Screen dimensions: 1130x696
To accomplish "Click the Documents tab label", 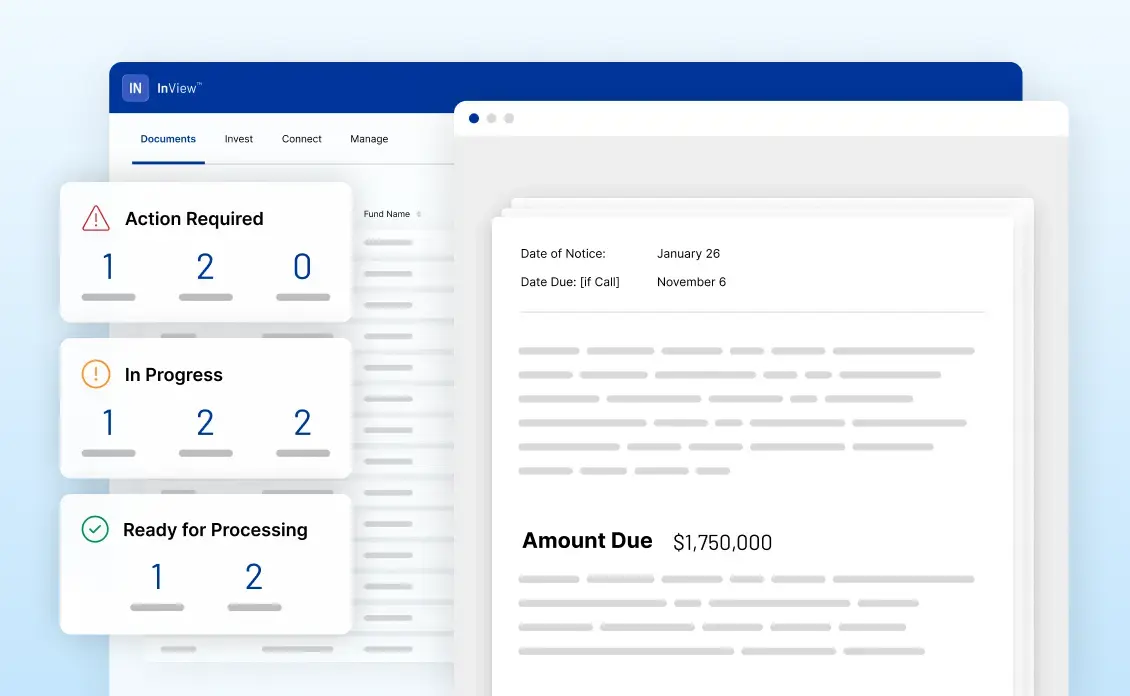I will [x=167, y=139].
